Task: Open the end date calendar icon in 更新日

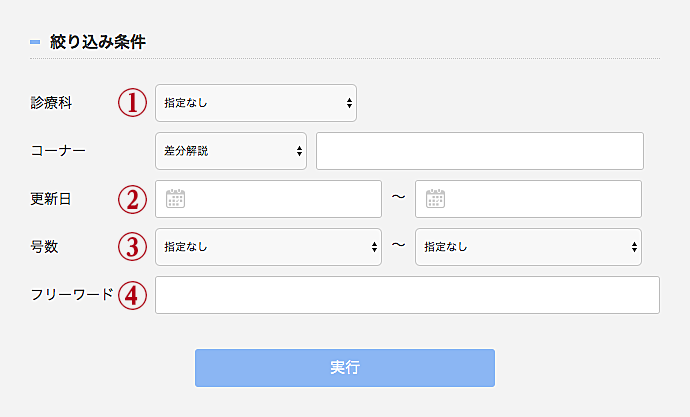Action: [435, 199]
